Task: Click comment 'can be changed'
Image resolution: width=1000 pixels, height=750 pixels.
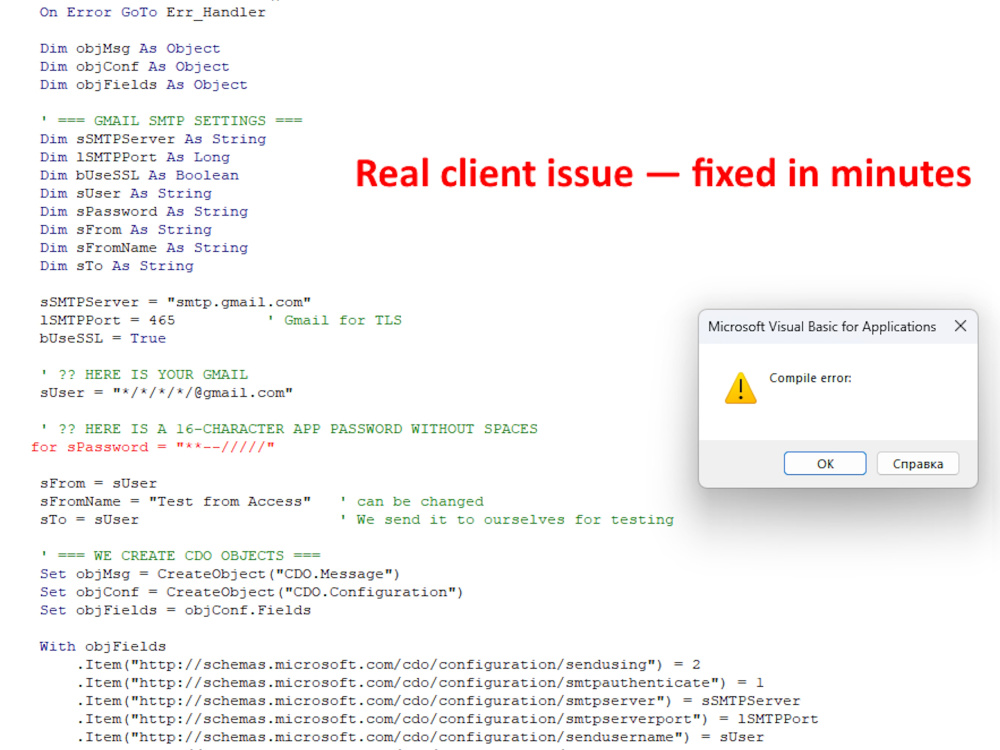Action: 412,502
